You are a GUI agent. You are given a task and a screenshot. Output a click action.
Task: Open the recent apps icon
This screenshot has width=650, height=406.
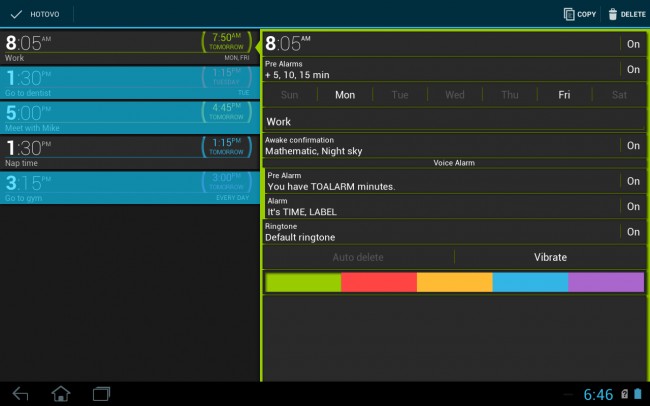102,393
